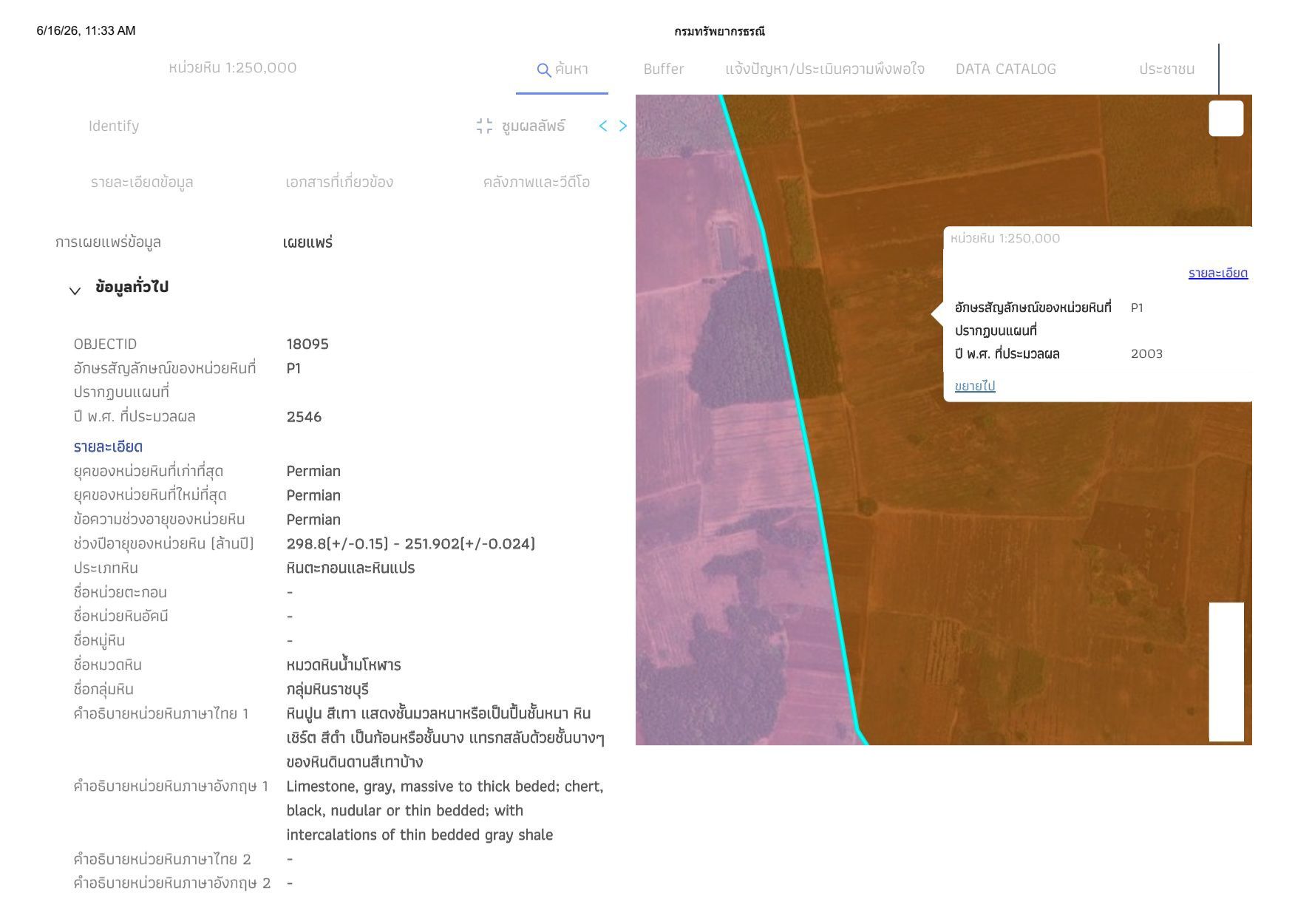This screenshot has height=924, width=1295.
Task: Click the Identify panel label
Action: tap(113, 126)
